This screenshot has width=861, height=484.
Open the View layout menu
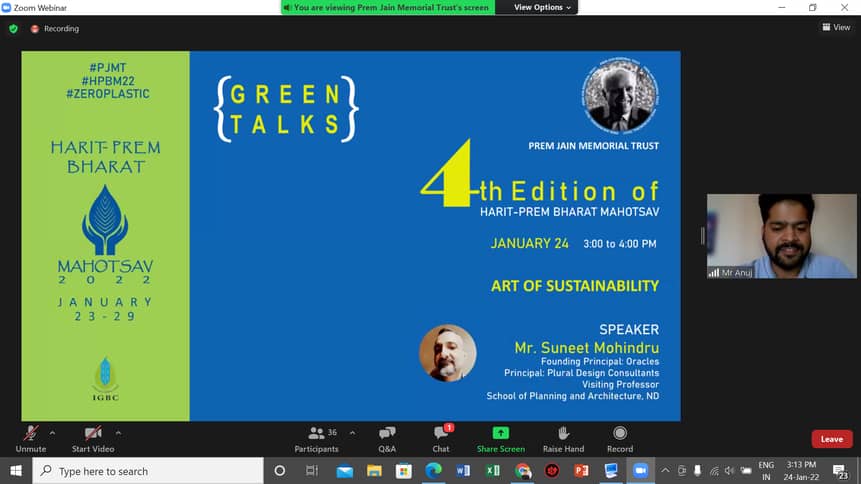click(x=836, y=28)
